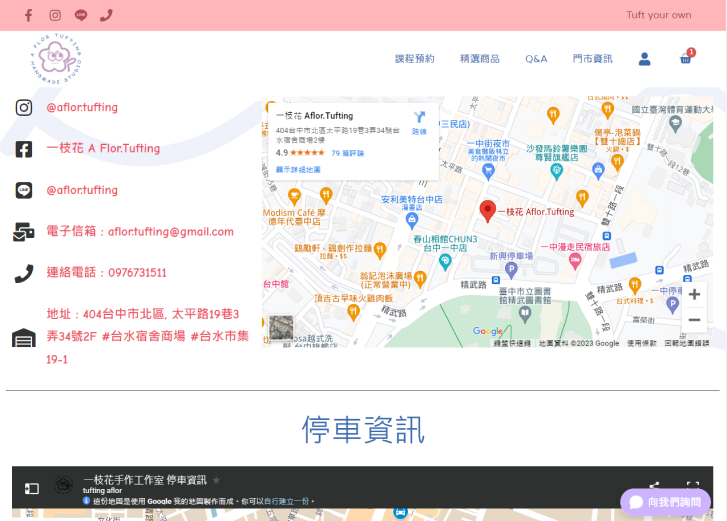
Task: Click the red Aflor.Tufting map pin
Action: click(x=488, y=210)
